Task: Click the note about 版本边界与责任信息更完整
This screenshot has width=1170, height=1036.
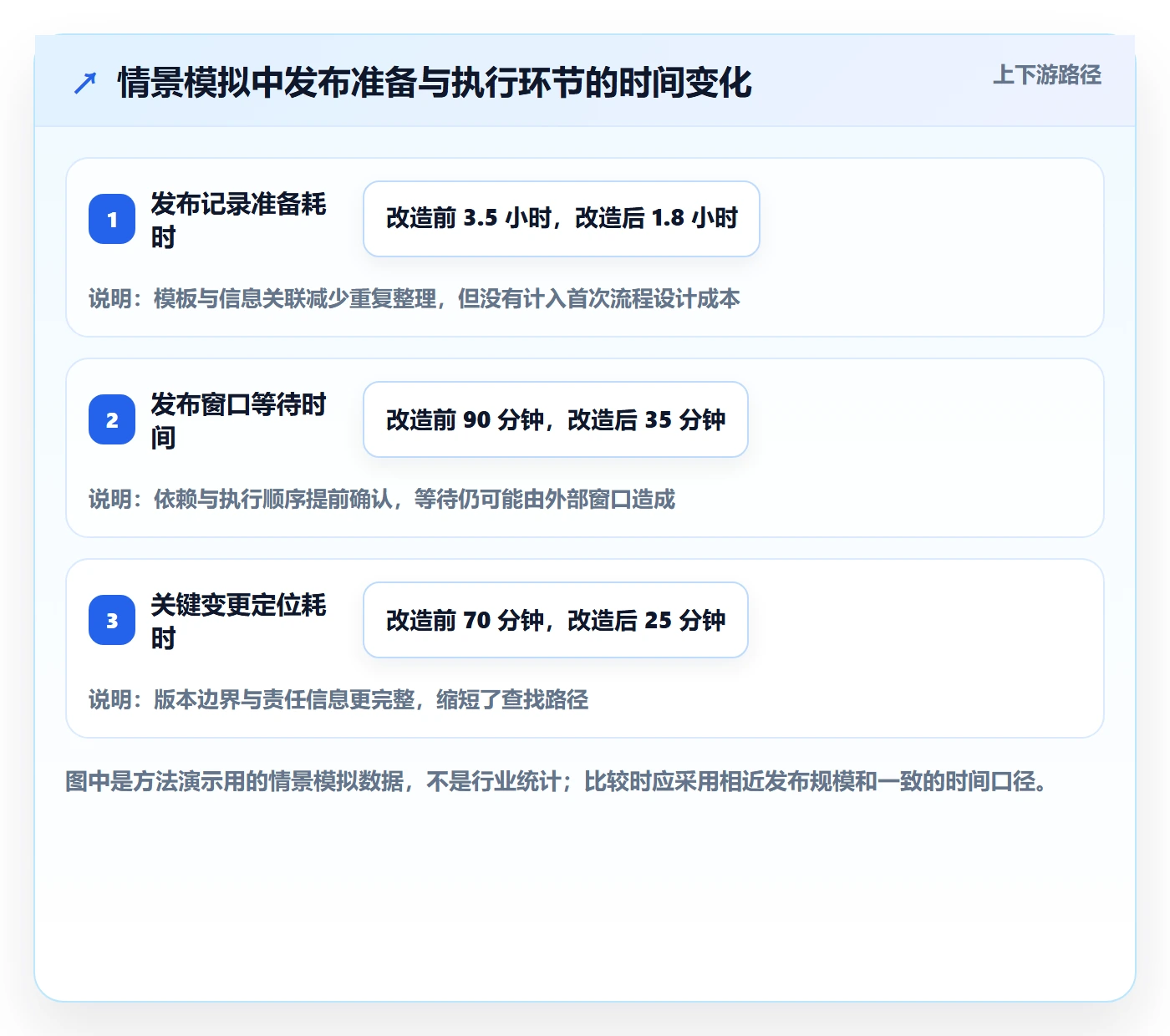Action: pos(338,699)
